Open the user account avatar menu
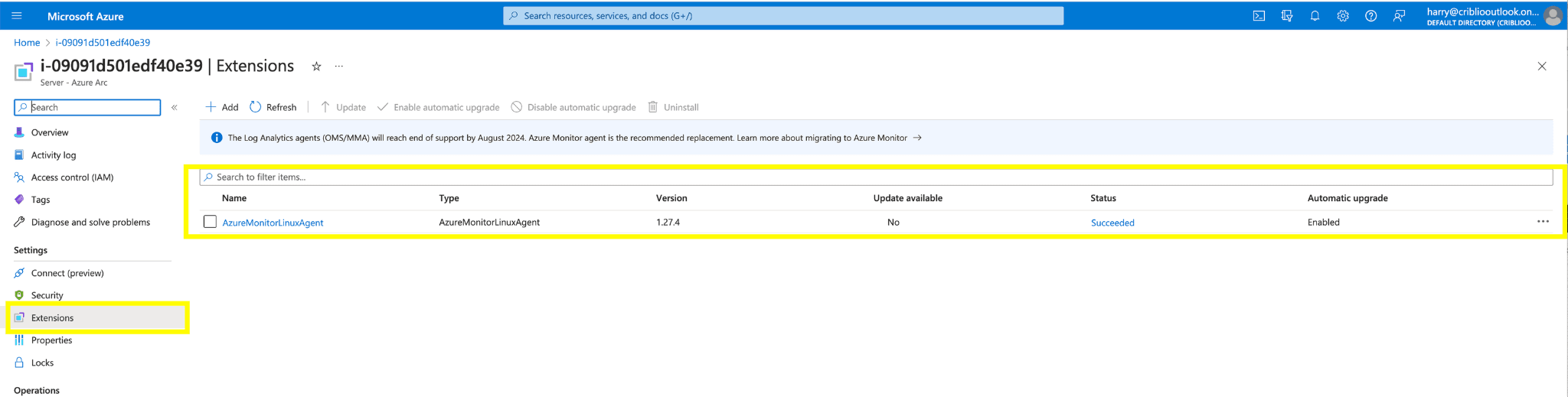1568x397 pixels. click(1553, 16)
